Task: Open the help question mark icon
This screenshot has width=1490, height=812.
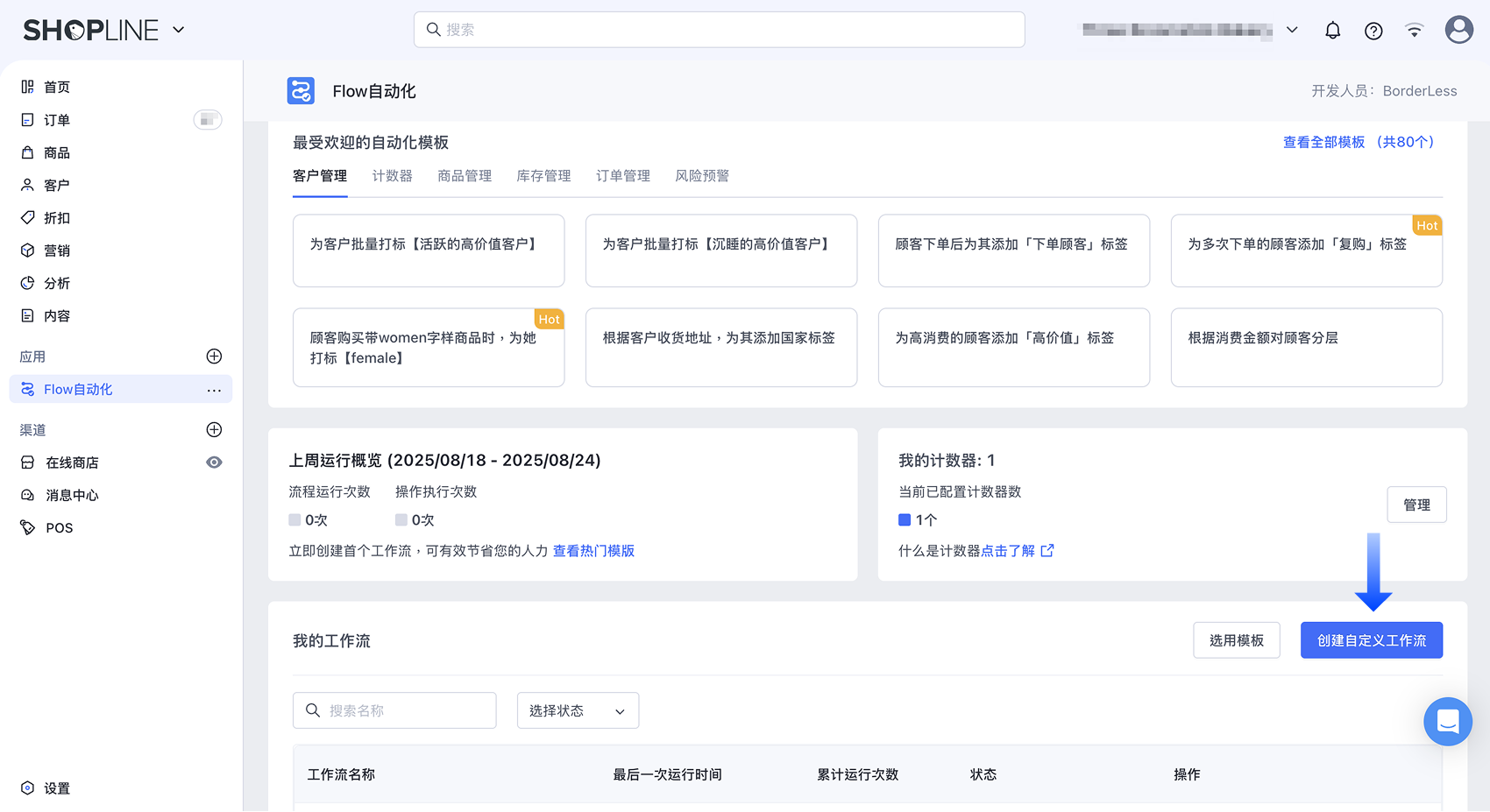Action: tap(1373, 31)
